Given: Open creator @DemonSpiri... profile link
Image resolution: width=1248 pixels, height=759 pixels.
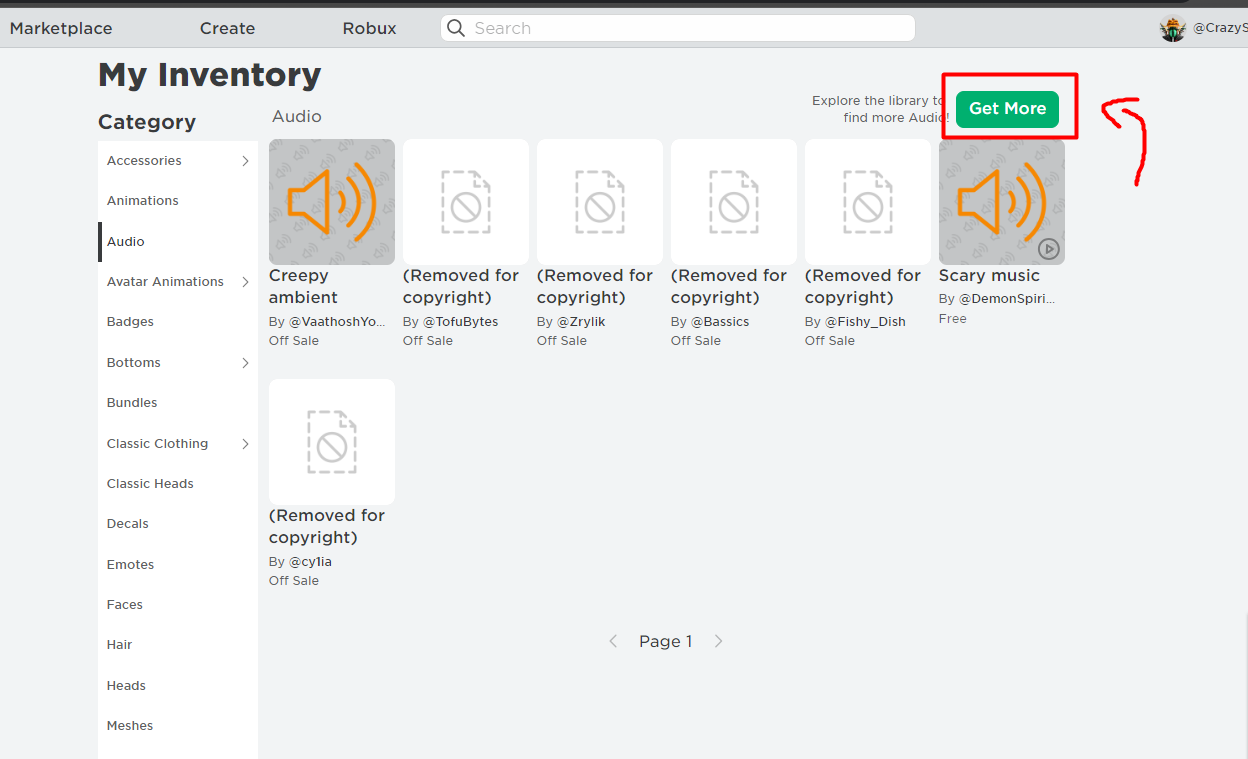Looking at the screenshot, I should coord(1007,299).
